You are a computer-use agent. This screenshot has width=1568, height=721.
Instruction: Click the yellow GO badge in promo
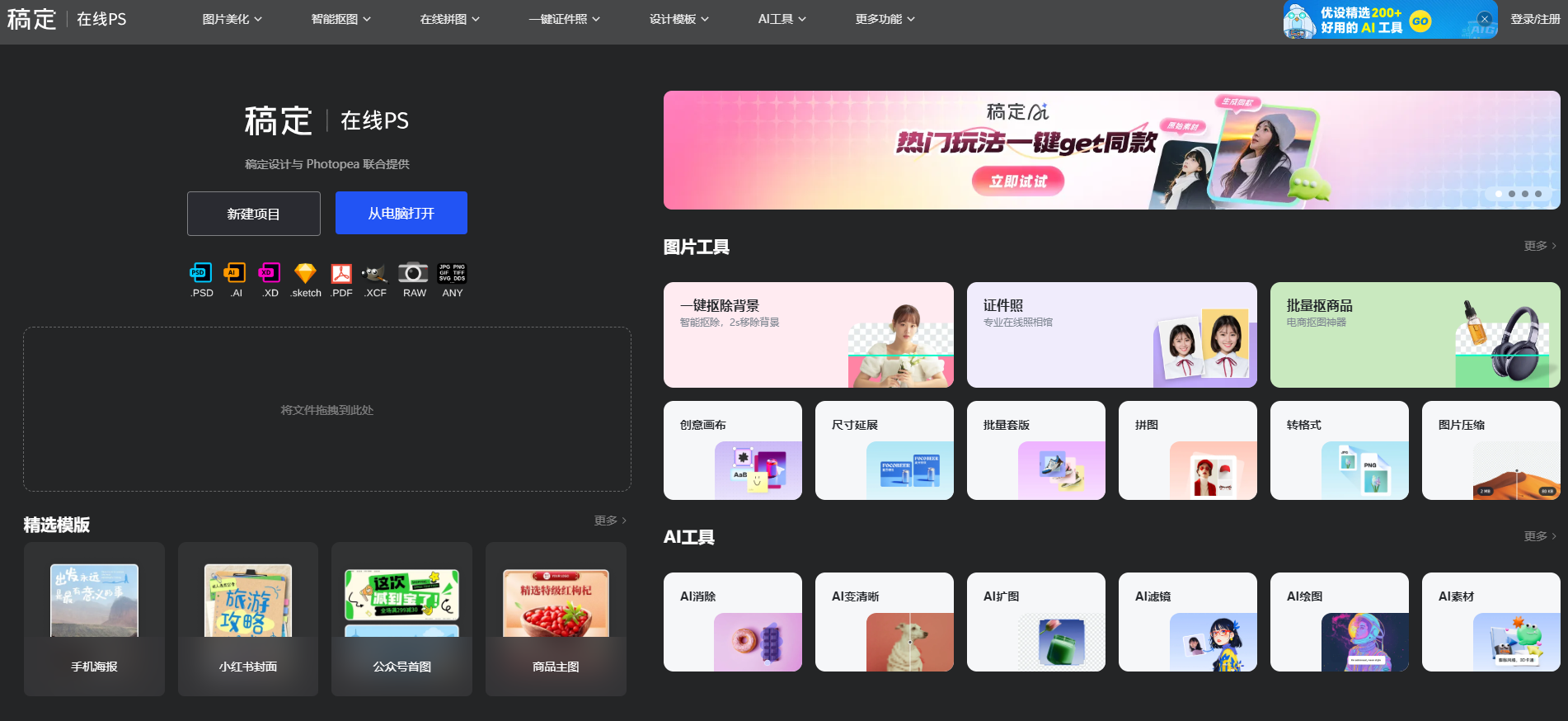[x=1420, y=21]
